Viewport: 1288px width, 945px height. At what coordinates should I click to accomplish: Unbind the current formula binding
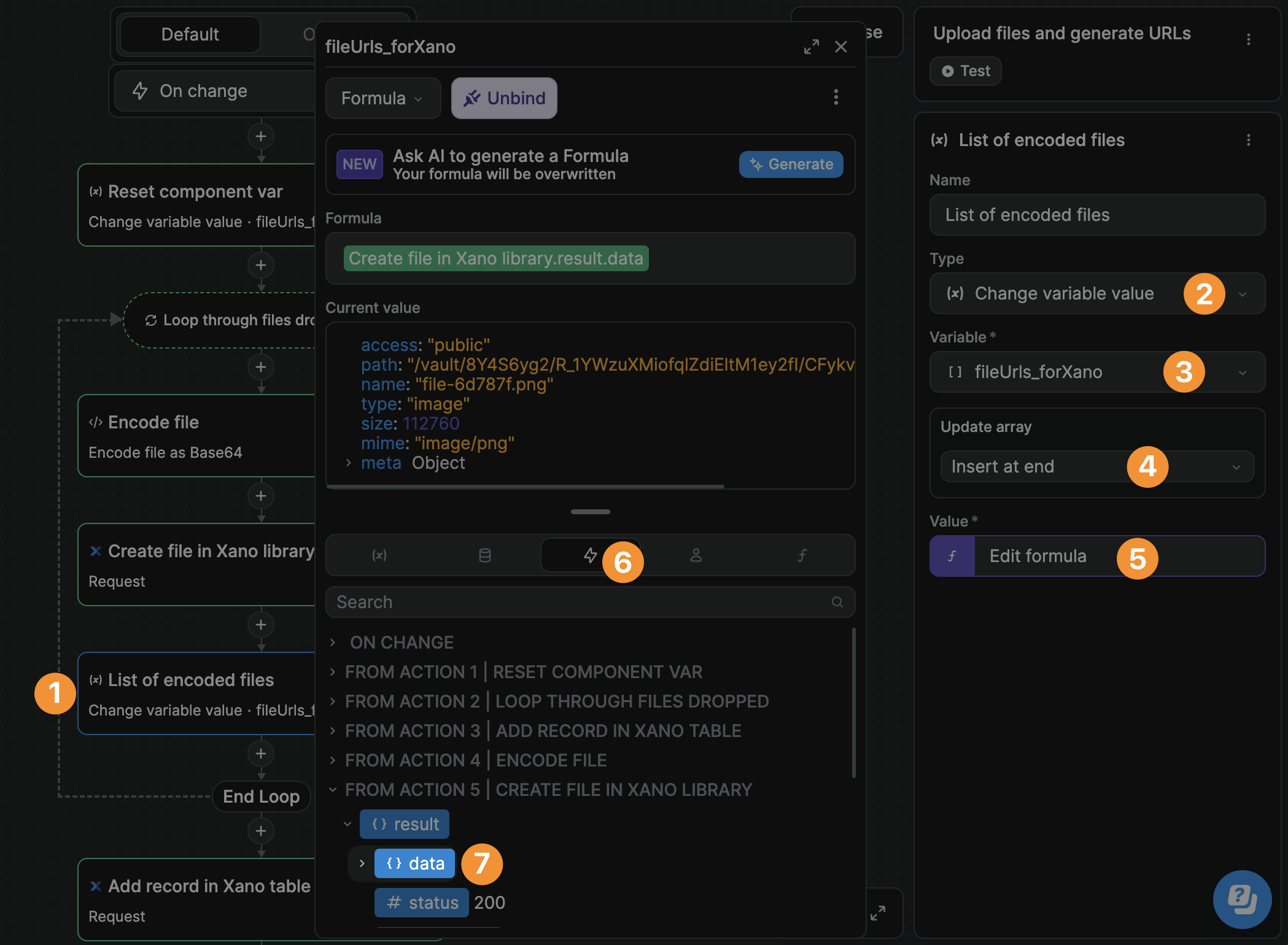point(504,98)
